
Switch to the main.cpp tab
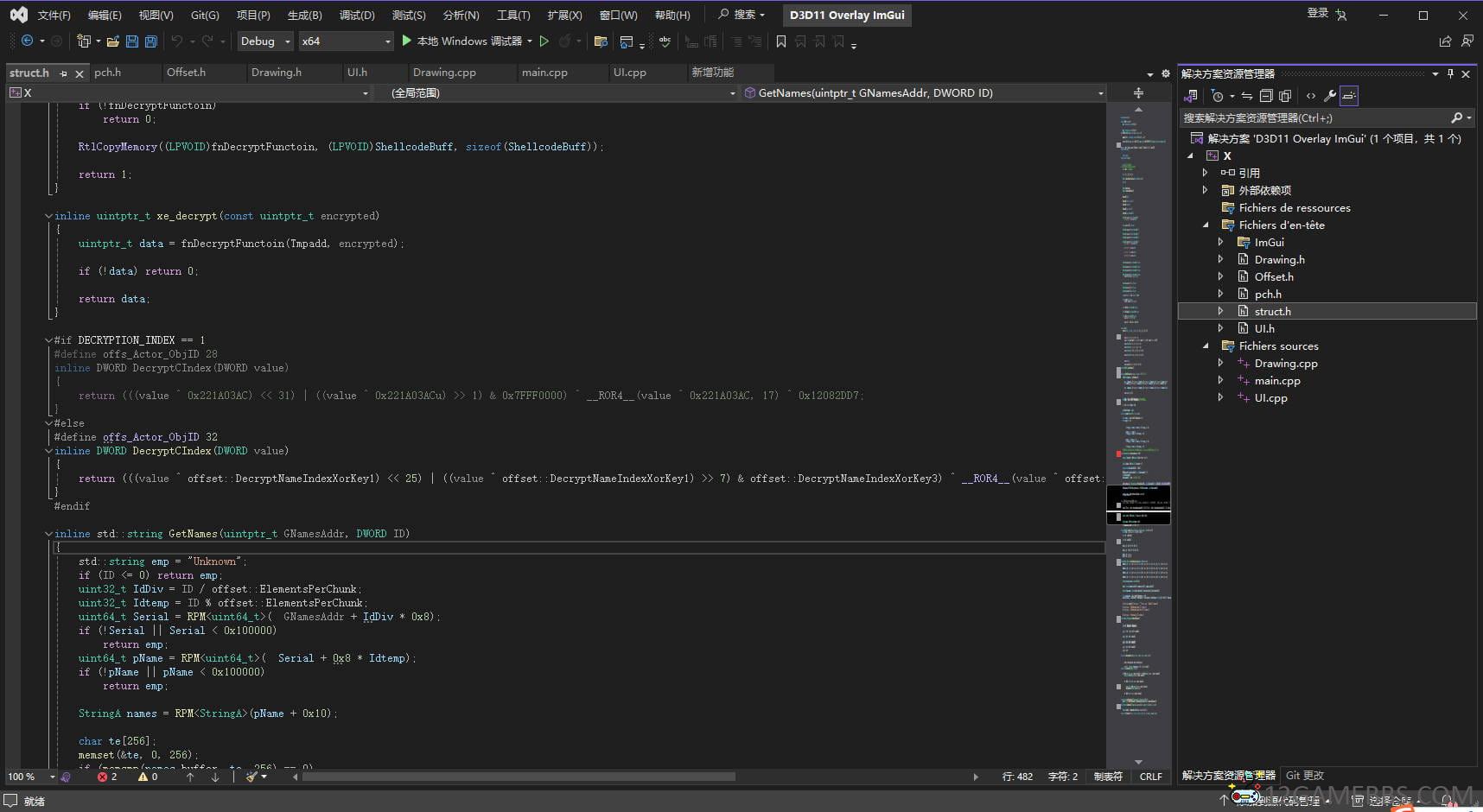pos(544,73)
